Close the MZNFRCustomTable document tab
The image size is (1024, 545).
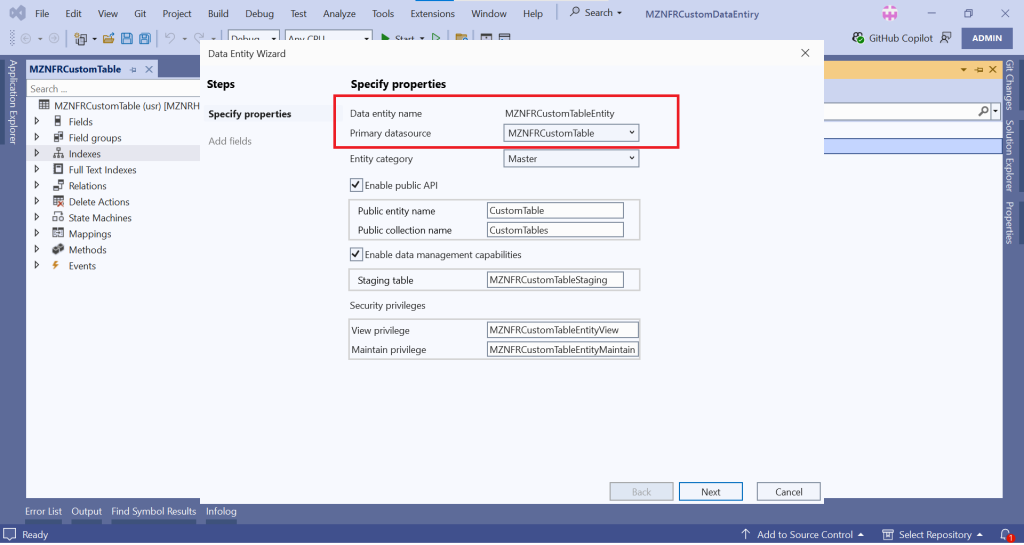[149, 69]
